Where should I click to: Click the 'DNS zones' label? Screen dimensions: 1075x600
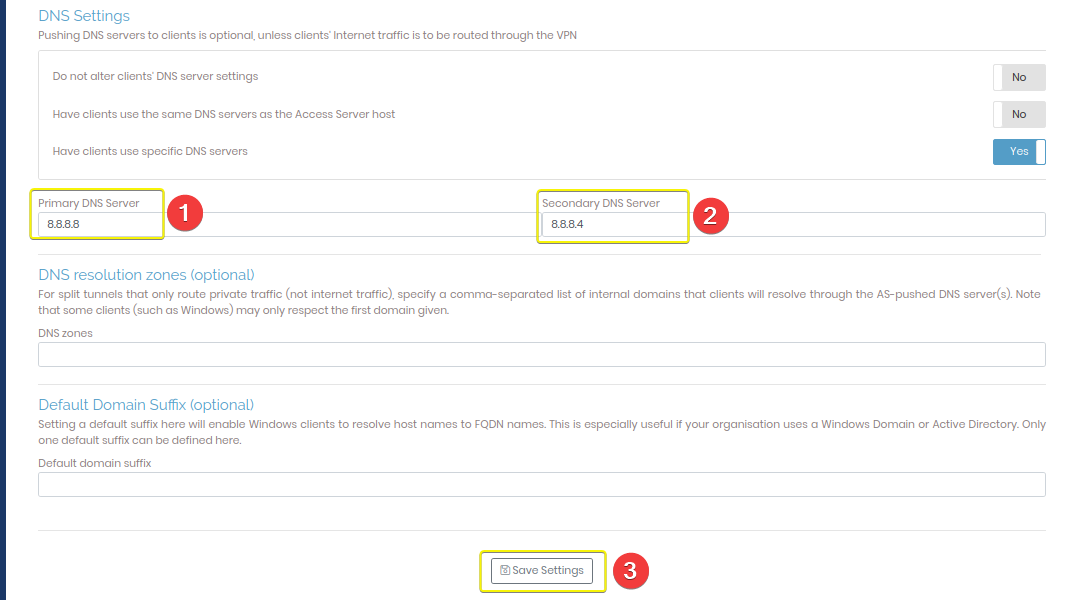coord(65,333)
